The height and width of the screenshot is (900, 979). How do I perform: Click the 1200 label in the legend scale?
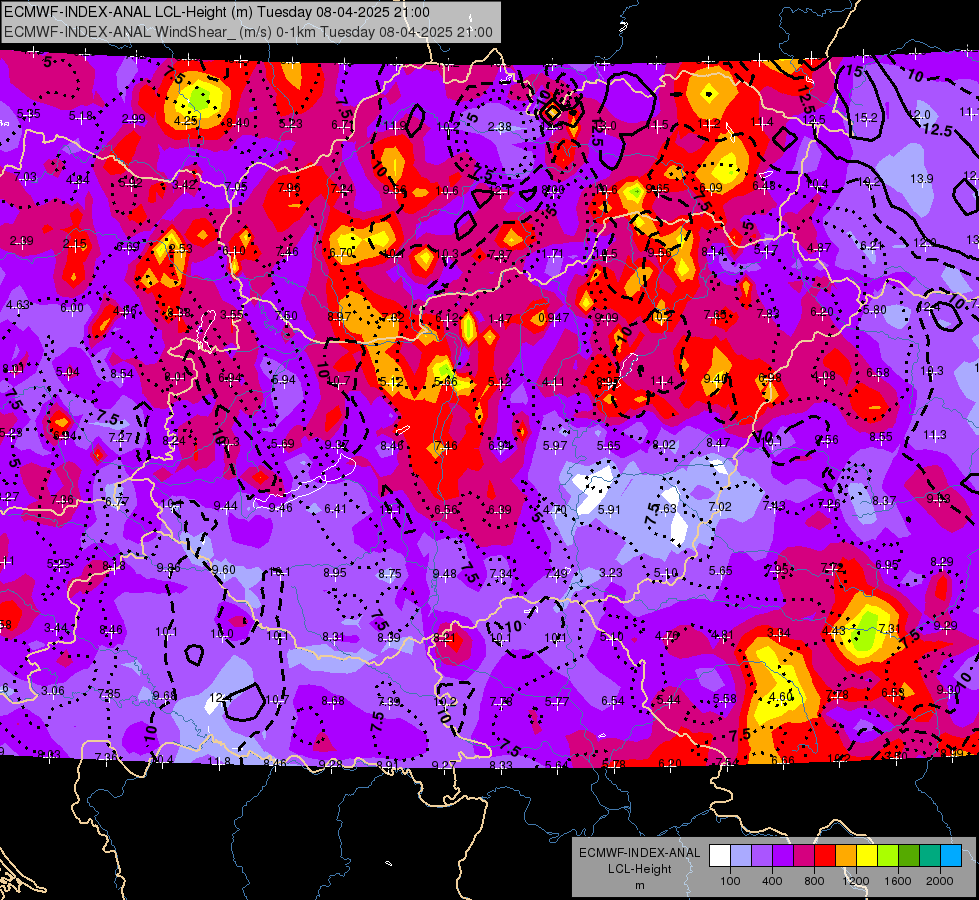856,881
